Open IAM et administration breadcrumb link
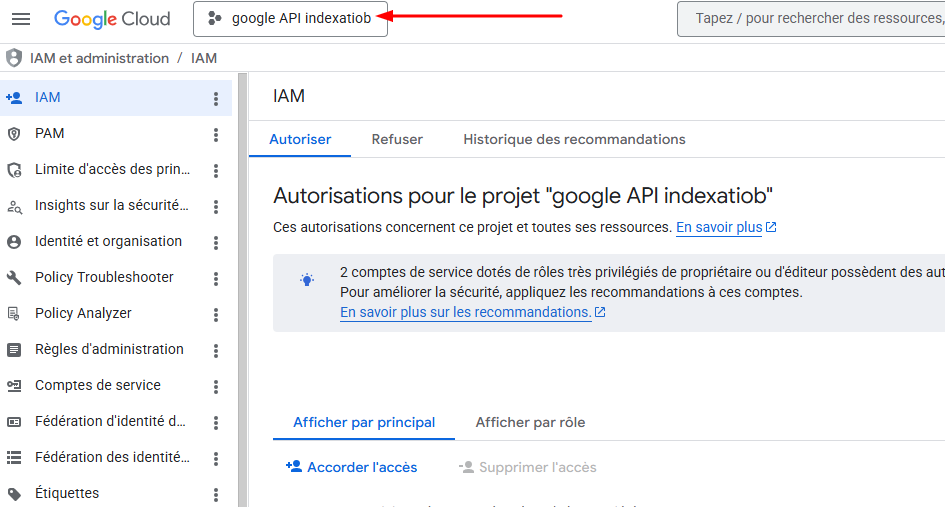Viewport: 945px width, 507px height. click(x=99, y=58)
